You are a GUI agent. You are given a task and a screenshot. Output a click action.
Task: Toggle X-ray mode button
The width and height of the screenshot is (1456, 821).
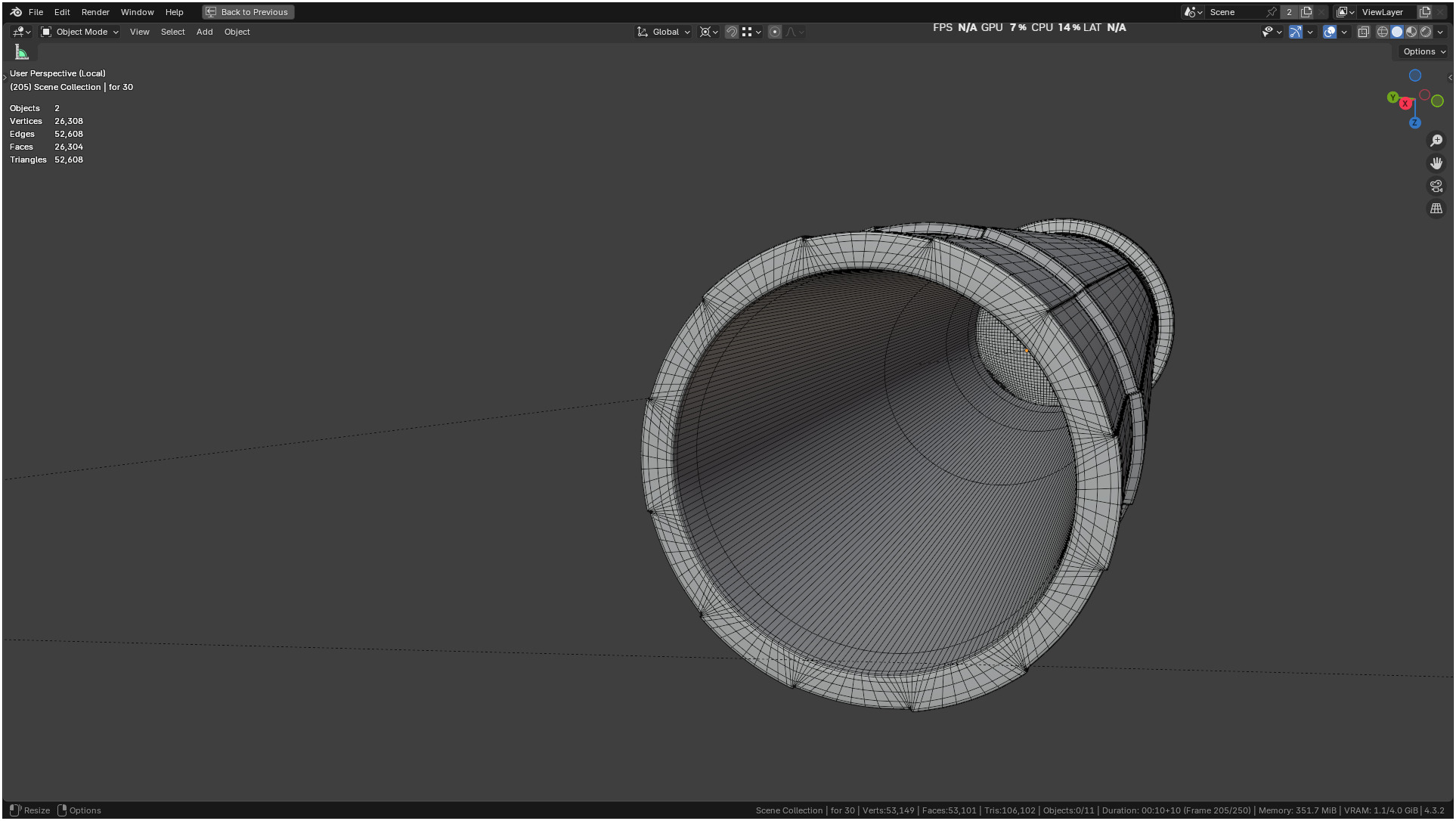(x=1364, y=32)
